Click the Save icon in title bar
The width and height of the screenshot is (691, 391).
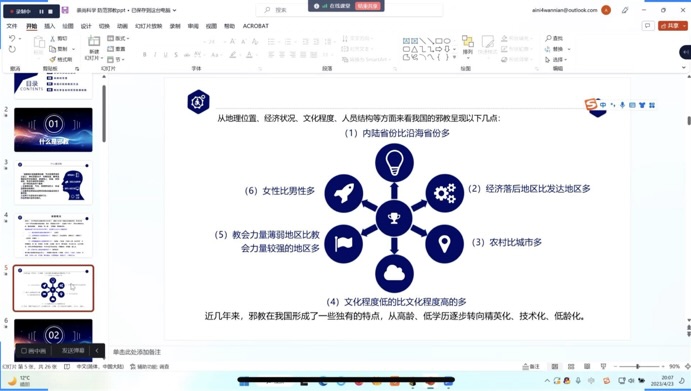[x=65, y=10]
